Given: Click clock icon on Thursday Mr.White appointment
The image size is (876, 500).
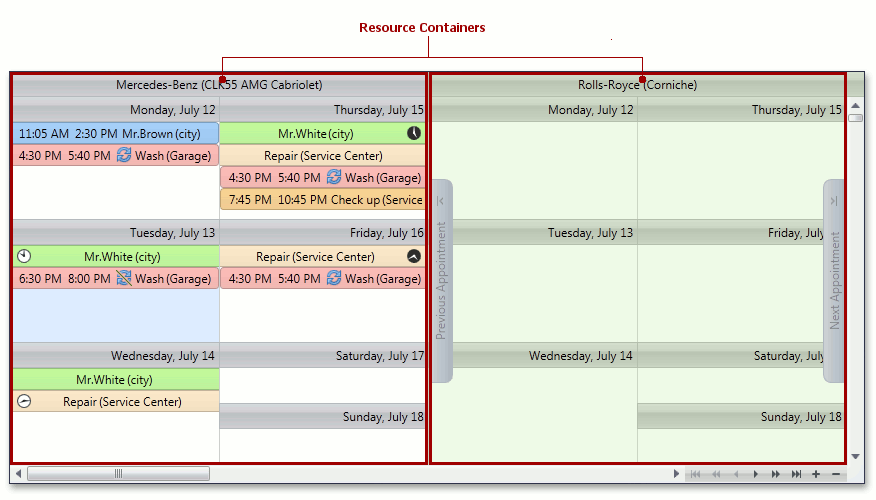Looking at the screenshot, I should coord(413,133).
